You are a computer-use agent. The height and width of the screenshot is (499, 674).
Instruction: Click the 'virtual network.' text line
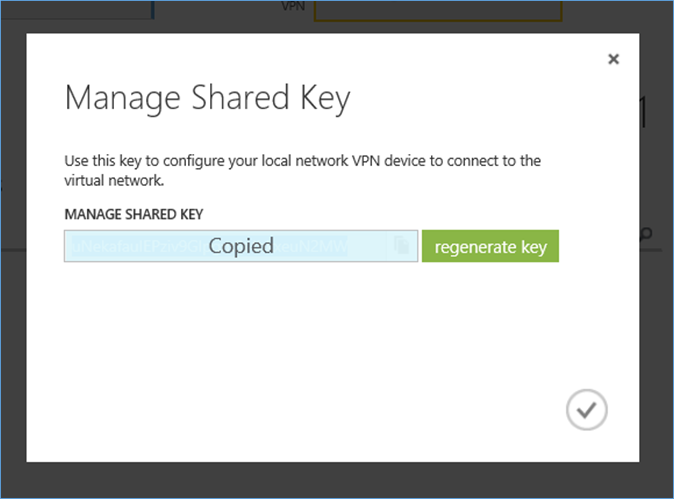pos(114,181)
